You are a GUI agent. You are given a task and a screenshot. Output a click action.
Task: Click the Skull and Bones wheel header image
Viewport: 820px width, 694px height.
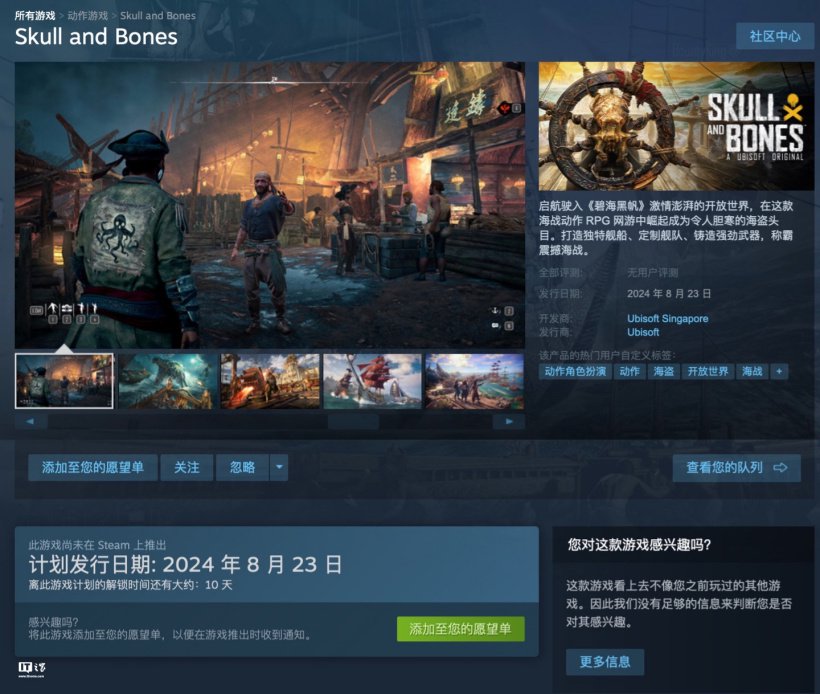click(676, 126)
